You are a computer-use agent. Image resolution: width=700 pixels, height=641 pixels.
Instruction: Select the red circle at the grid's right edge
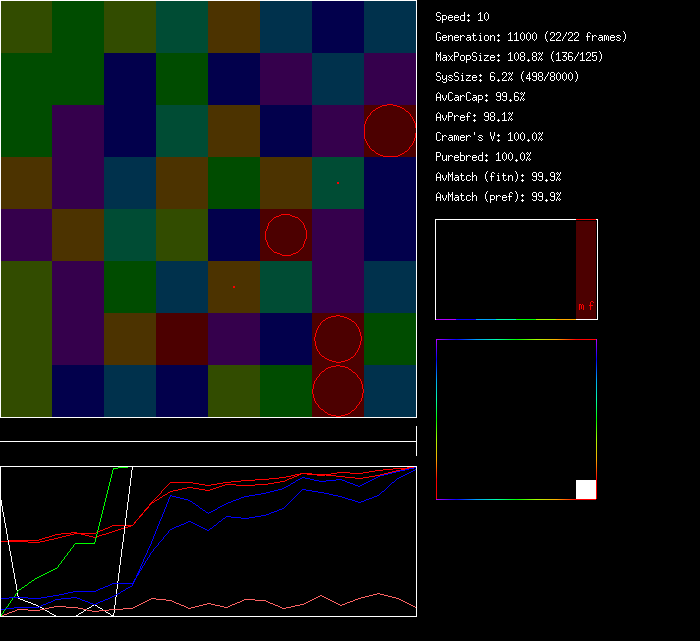390,131
